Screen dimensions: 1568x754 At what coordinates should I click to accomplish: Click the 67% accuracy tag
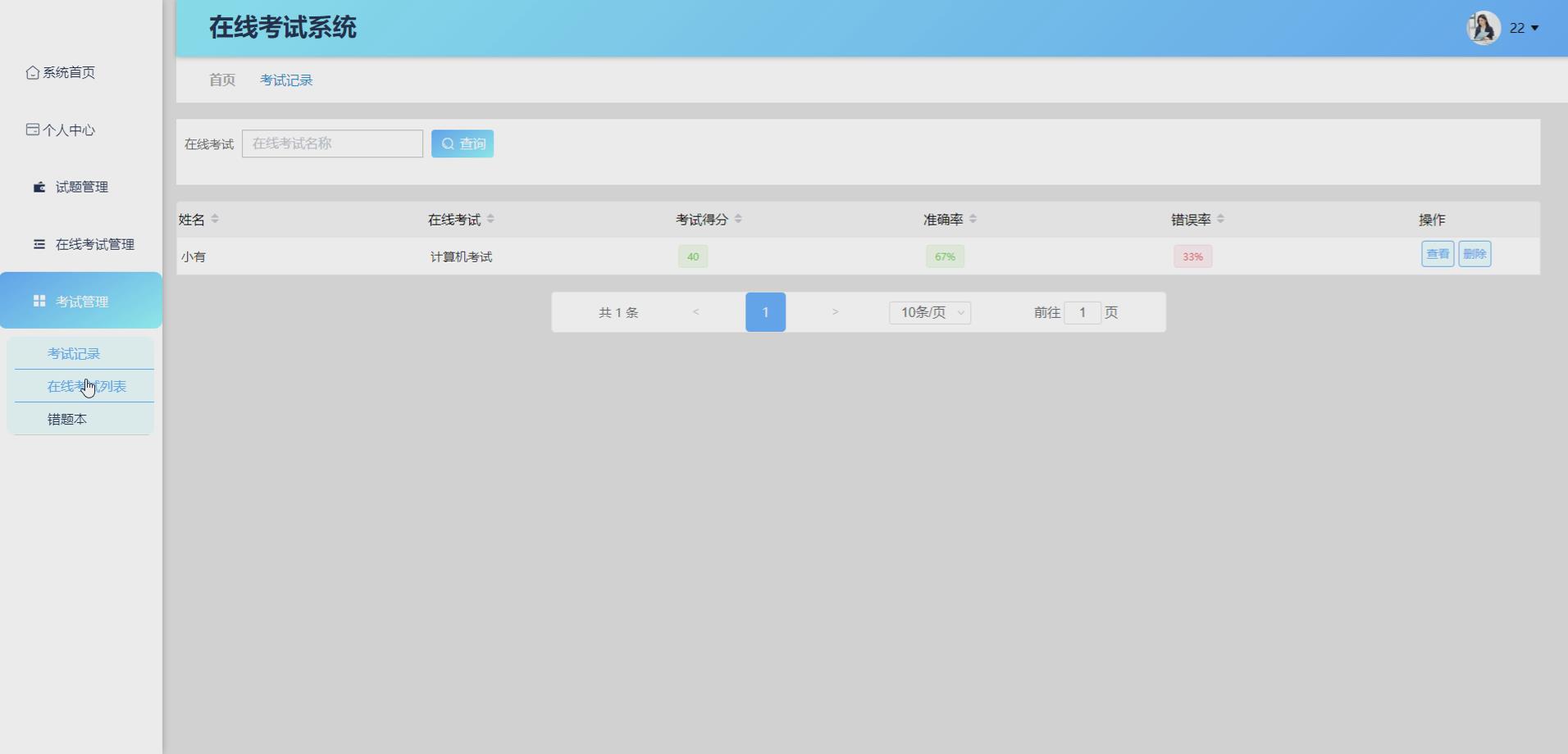[945, 257]
